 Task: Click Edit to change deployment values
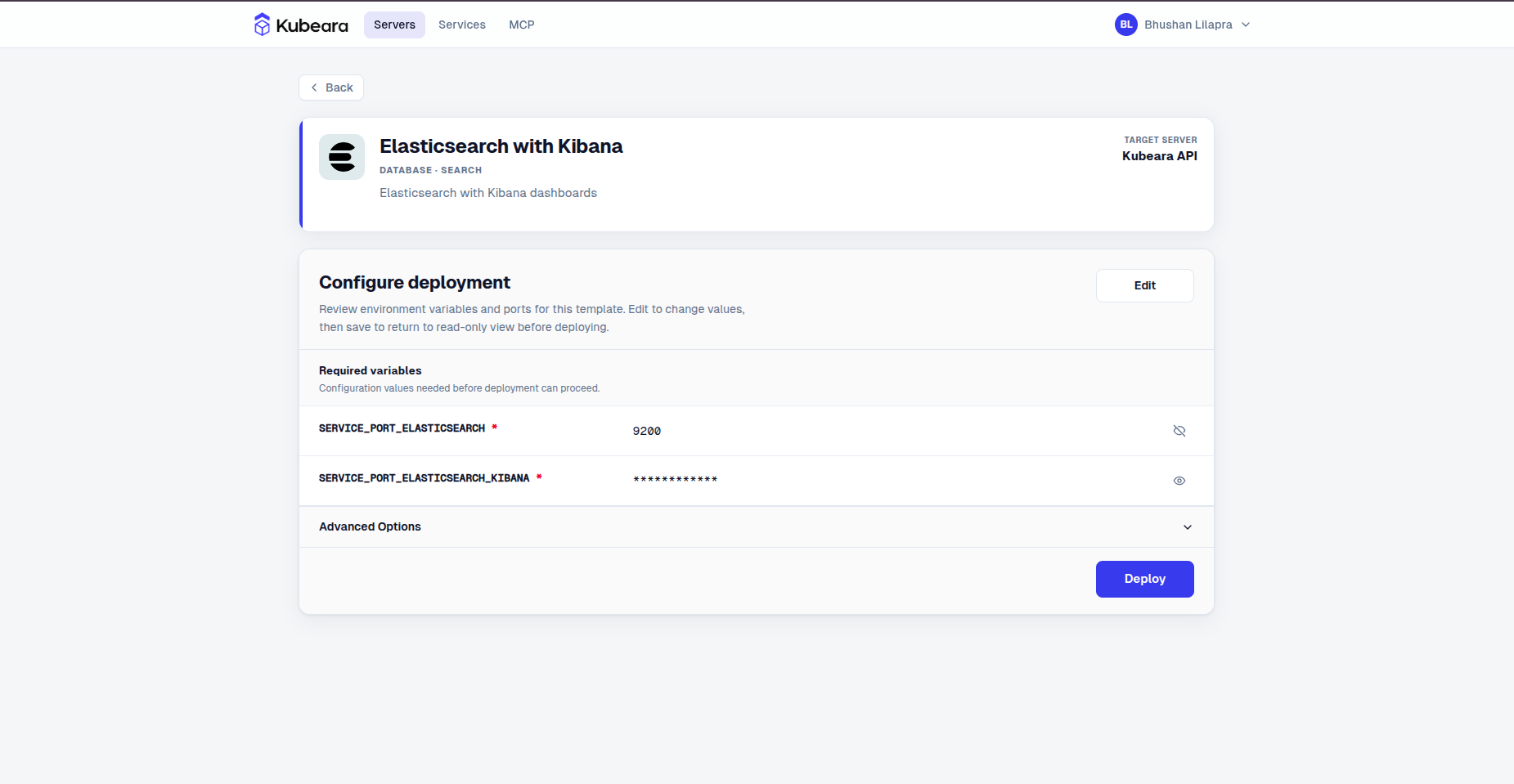coord(1144,285)
